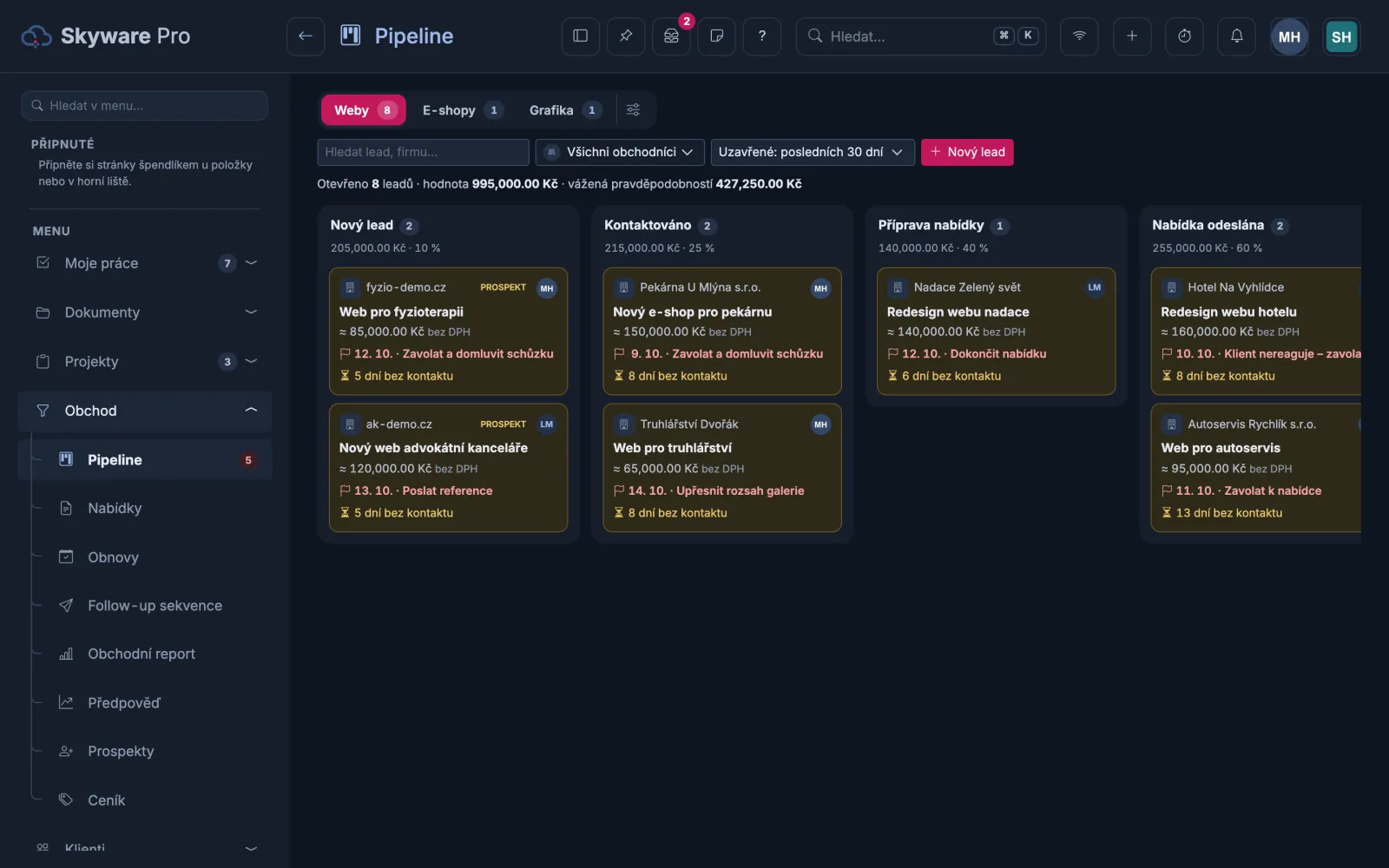1389x868 pixels.
Task: Switch to the Weby tab
Action: pos(364,110)
